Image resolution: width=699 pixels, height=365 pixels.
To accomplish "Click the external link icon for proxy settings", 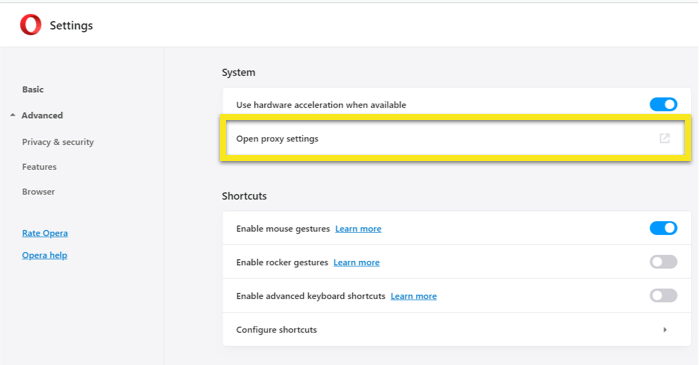I will point(664,138).
